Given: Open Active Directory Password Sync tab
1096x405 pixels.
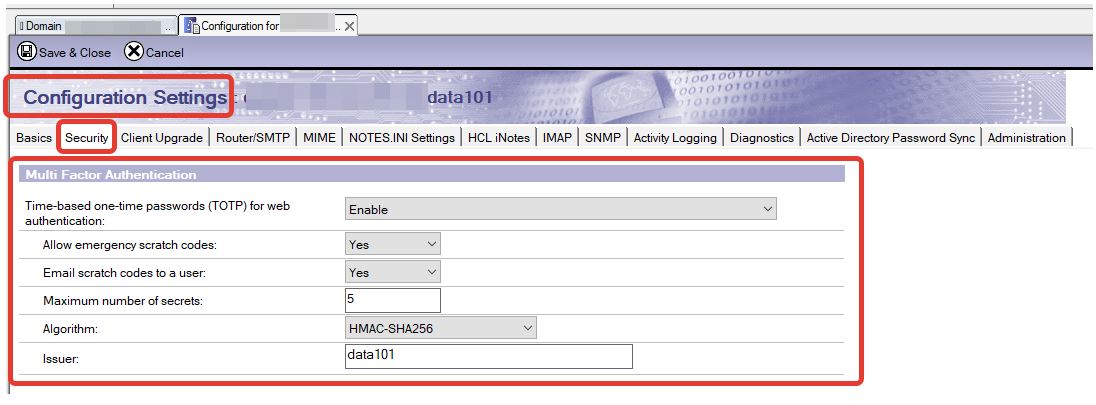Looking at the screenshot, I should pos(890,138).
